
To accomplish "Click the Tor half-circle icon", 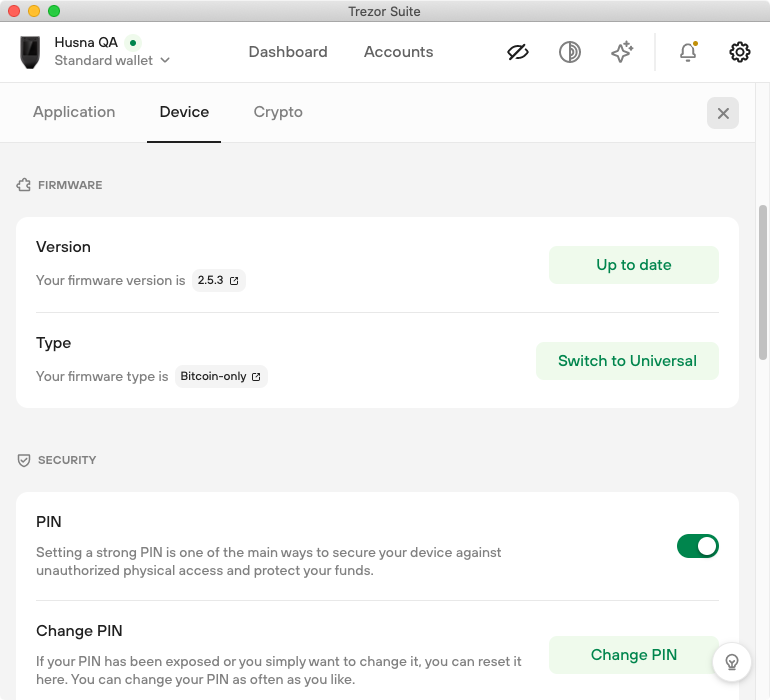I will (x=570, y=52).
